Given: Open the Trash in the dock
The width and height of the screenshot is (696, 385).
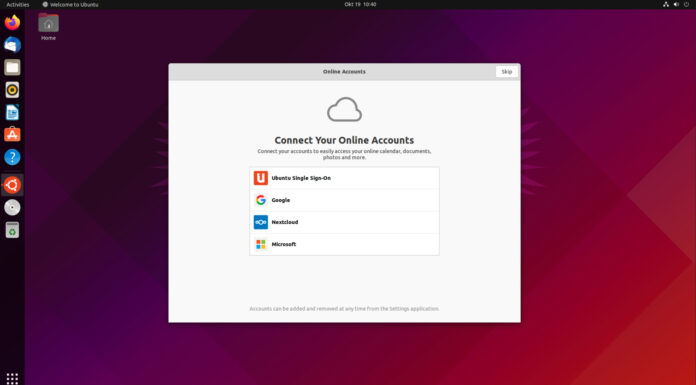Looking at the screenshot, I should (x=12, y=230).
